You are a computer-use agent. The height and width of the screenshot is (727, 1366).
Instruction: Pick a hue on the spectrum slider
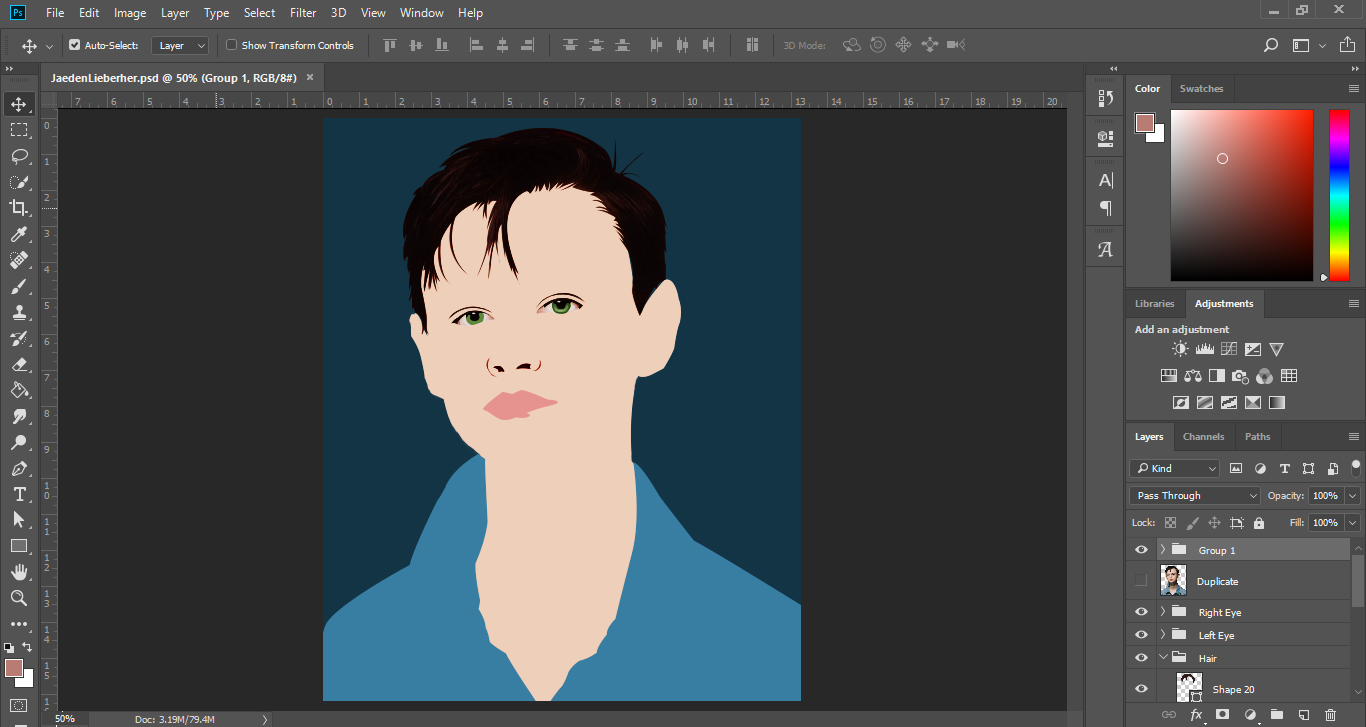tap(1339, 195)
